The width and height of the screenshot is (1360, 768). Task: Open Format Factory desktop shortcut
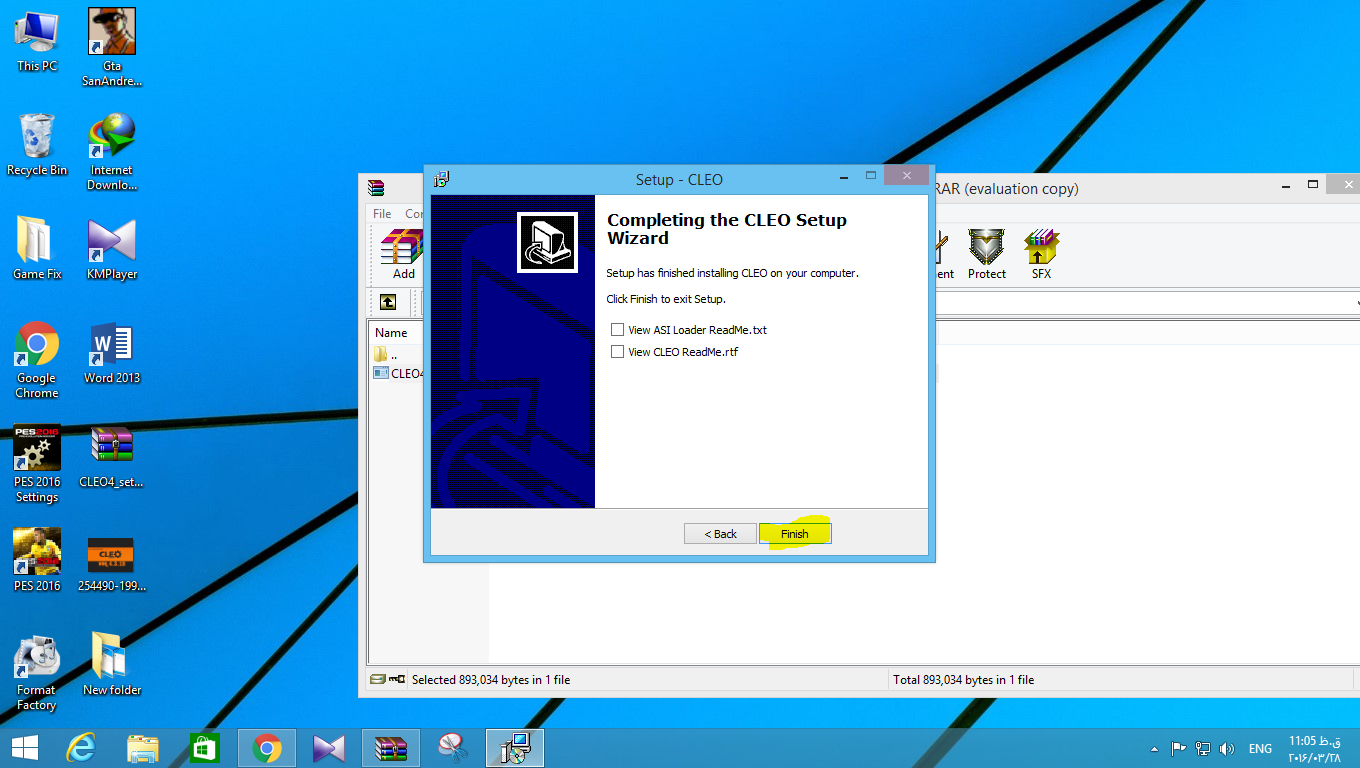[37, 672]
